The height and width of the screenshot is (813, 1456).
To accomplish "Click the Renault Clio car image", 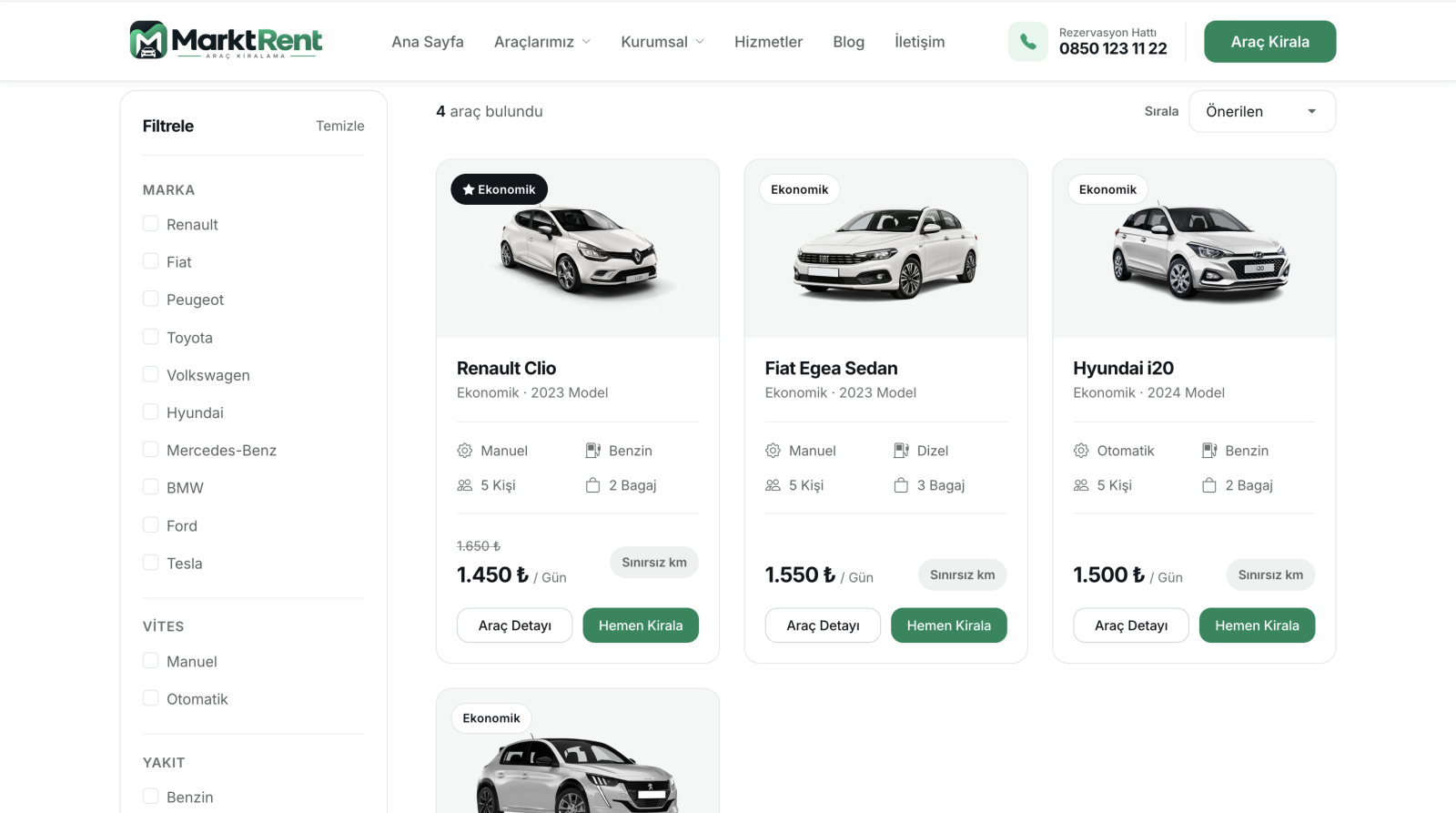I will point(579,250).
